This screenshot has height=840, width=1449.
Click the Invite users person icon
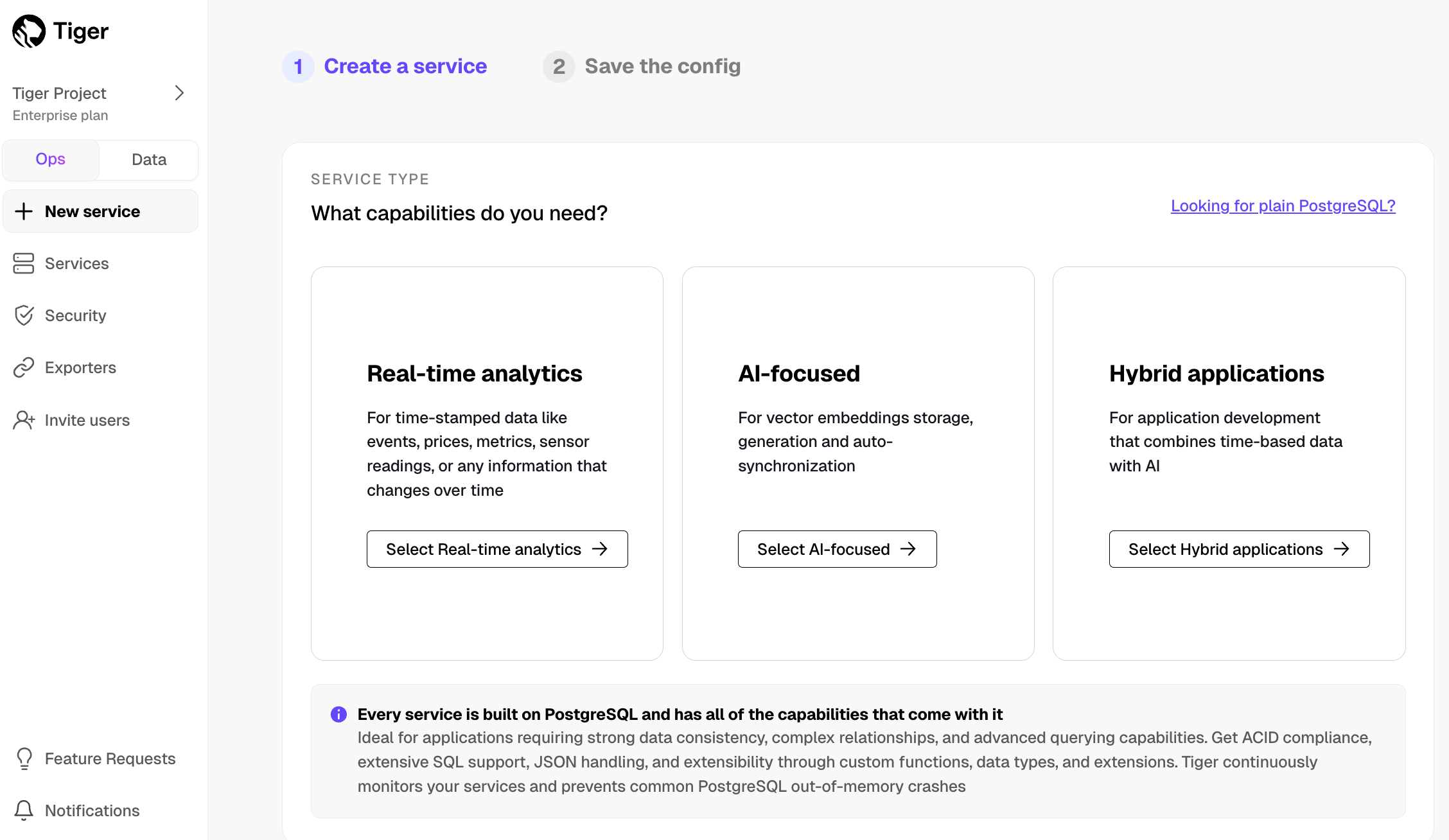tap(24, 420)
